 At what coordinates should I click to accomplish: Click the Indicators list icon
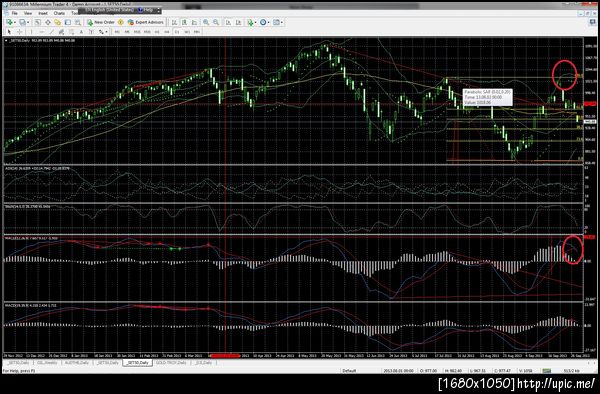250,22
